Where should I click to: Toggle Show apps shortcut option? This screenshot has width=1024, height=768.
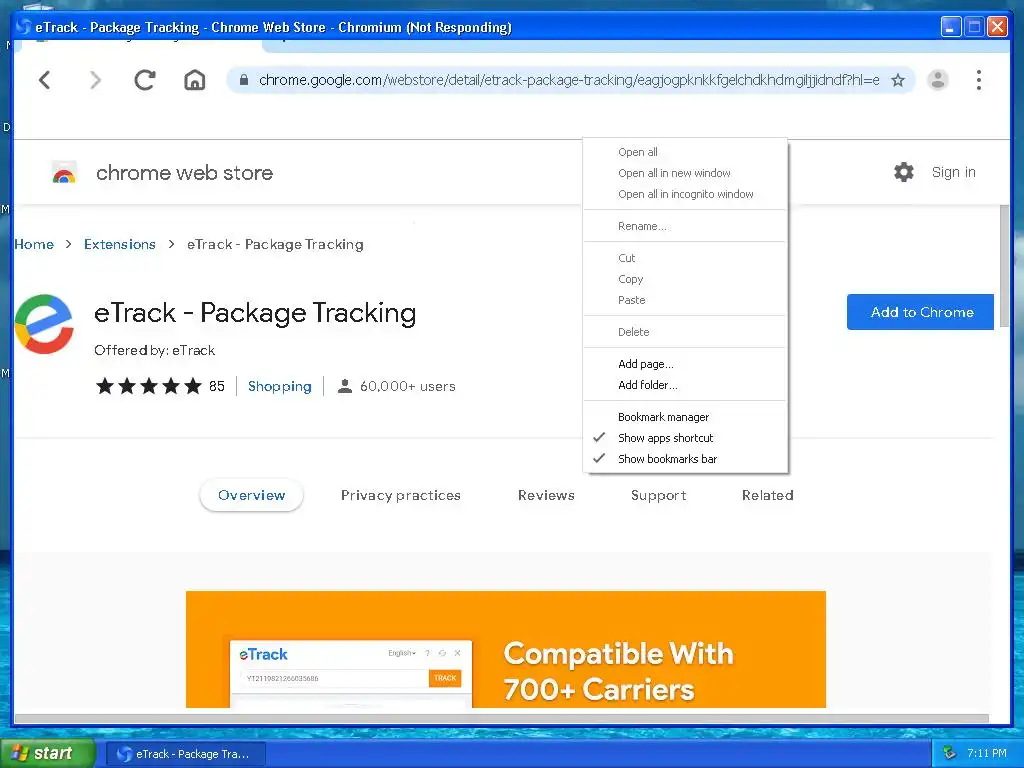[685, 438]
